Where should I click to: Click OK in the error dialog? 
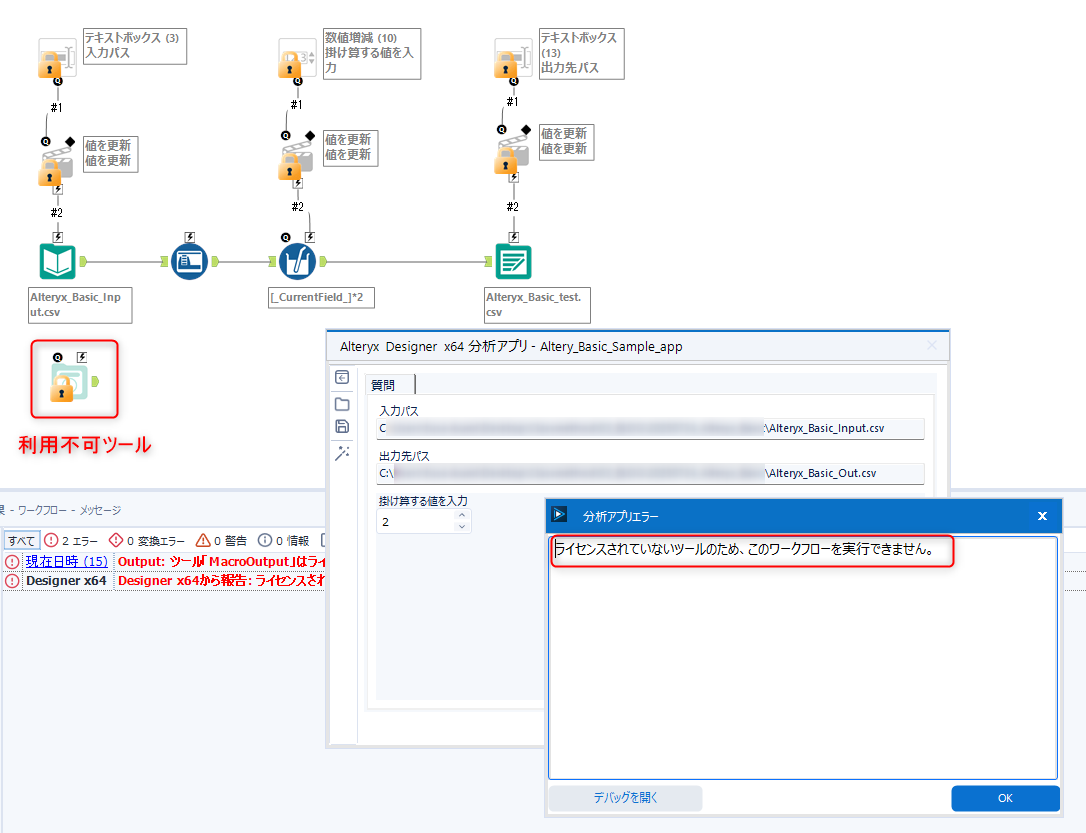tap(1005, 798)
